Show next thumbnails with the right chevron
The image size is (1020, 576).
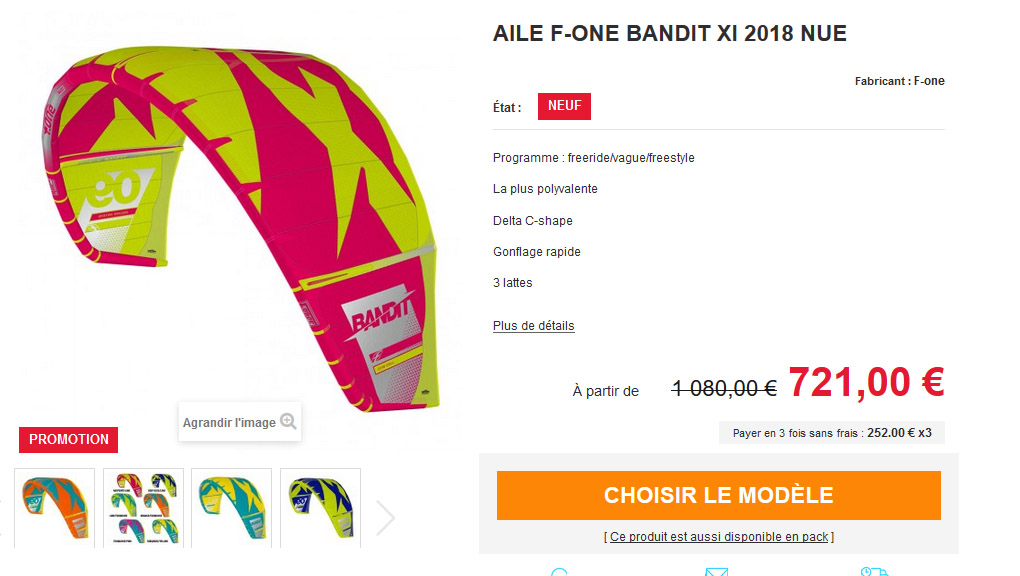[x=385, y=517]
